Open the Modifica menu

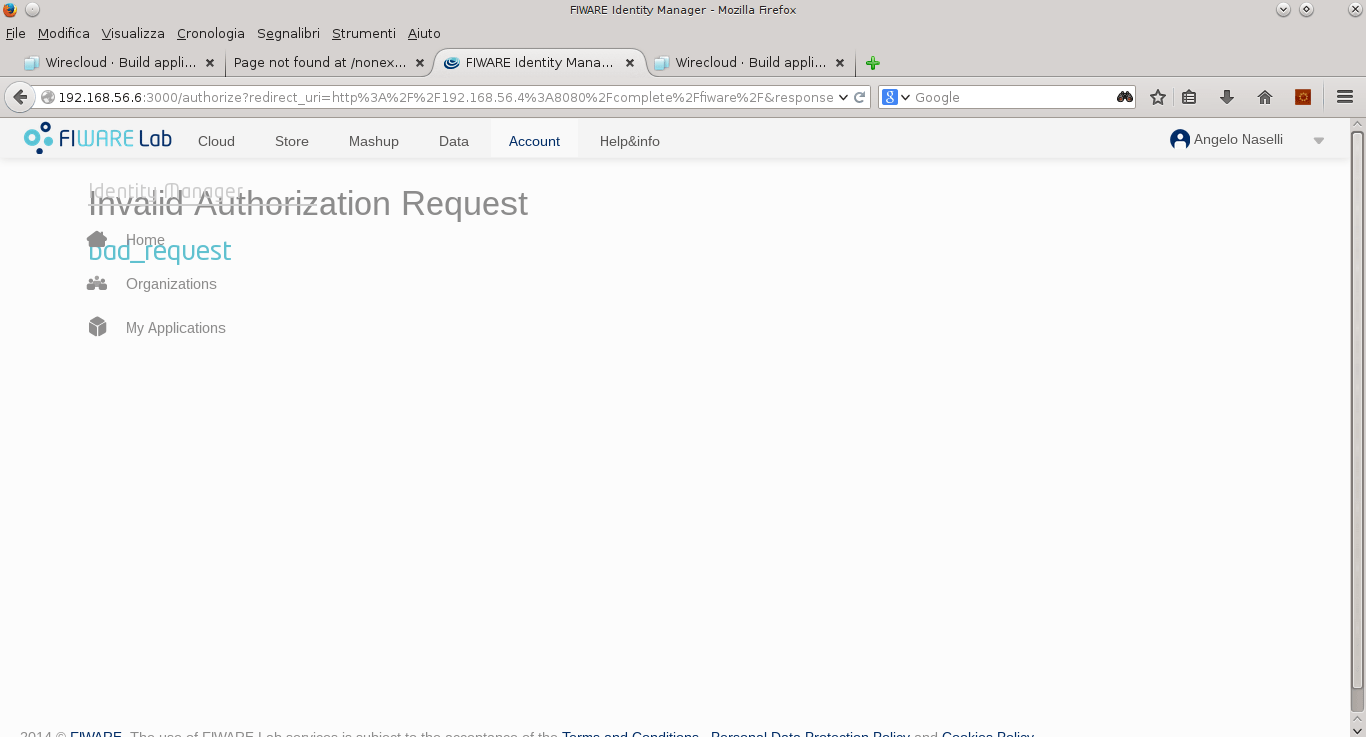[x=64, y=33]
